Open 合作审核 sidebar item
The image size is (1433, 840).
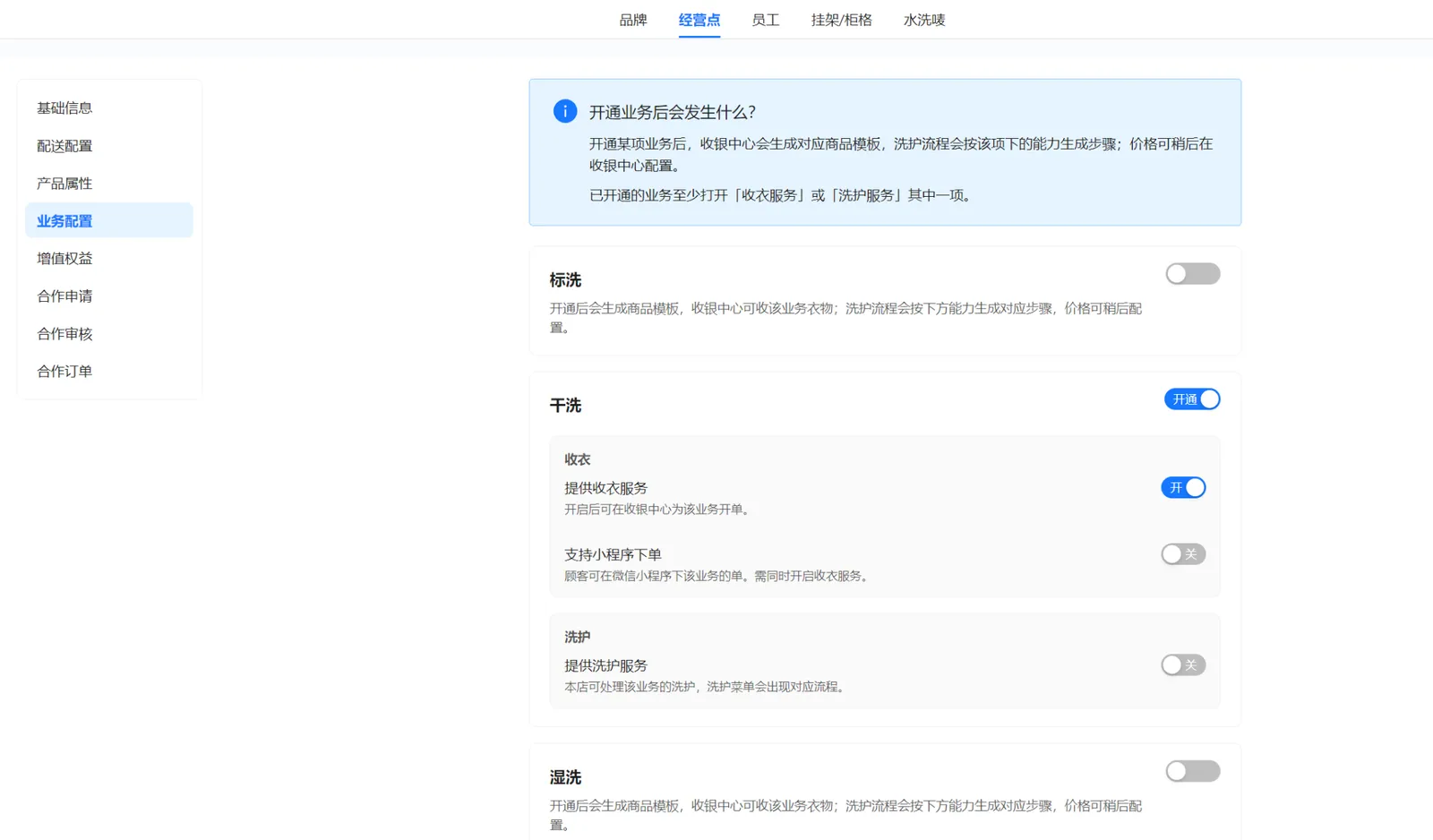[109, 333]
